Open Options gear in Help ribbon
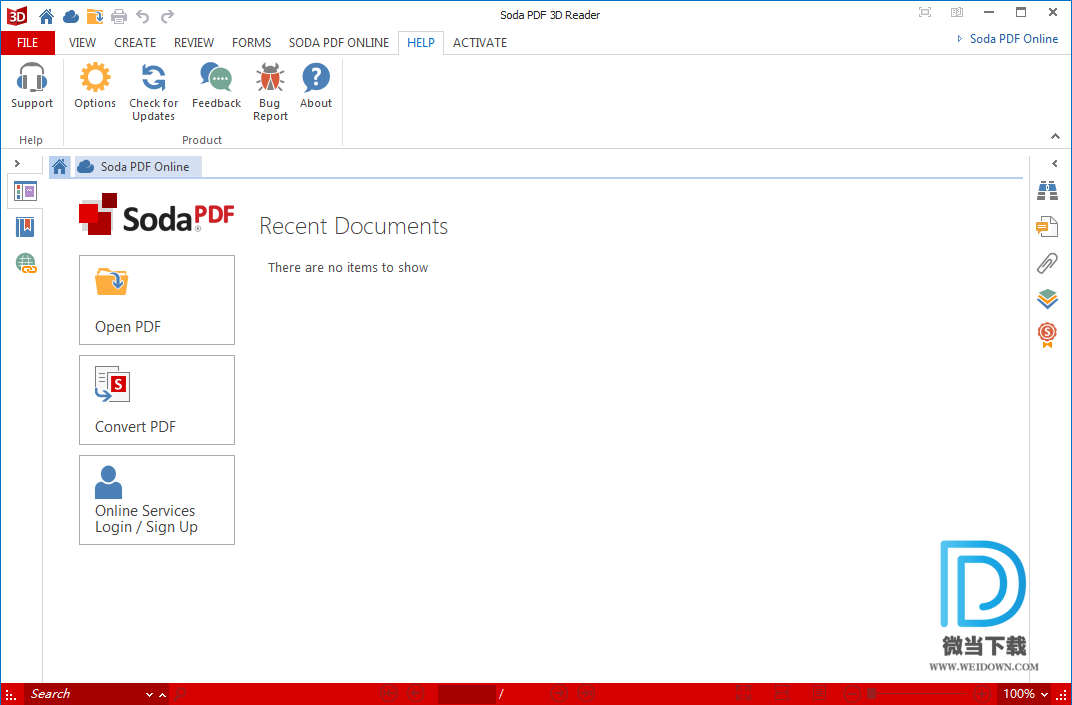1072x705 pixels. 95,85
